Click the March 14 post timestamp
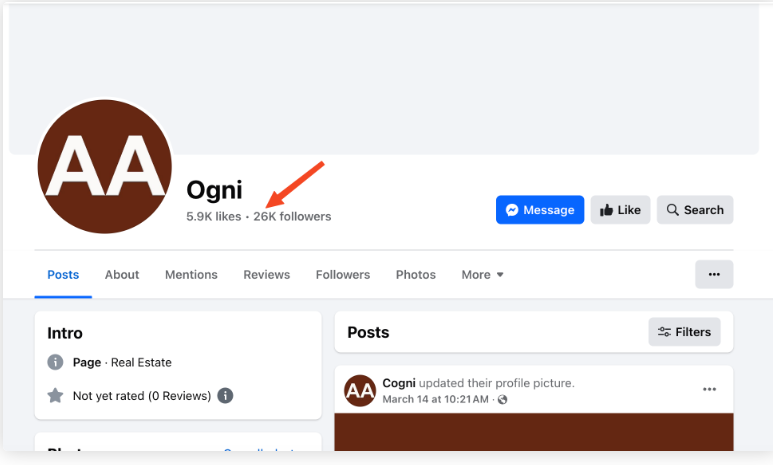The image size is (773, 465). point(435,400)
